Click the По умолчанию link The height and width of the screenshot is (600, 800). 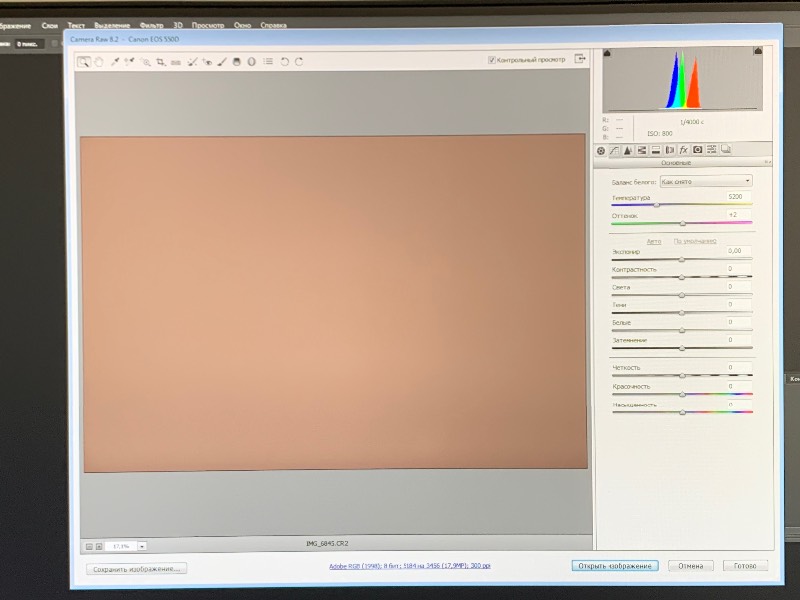tap(695, 241)
